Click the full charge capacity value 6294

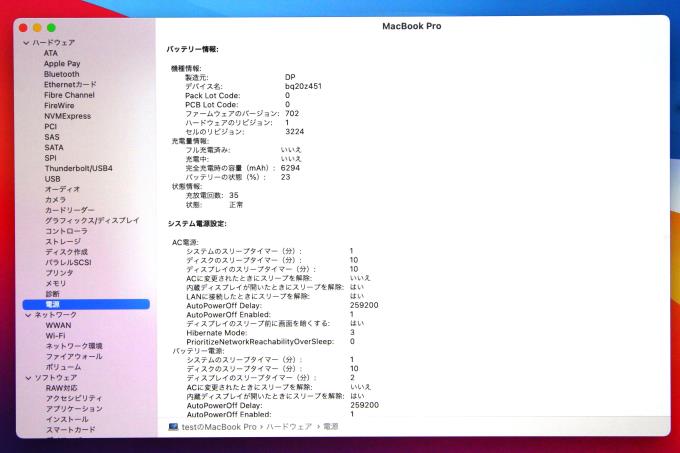(x=290, y=168)
